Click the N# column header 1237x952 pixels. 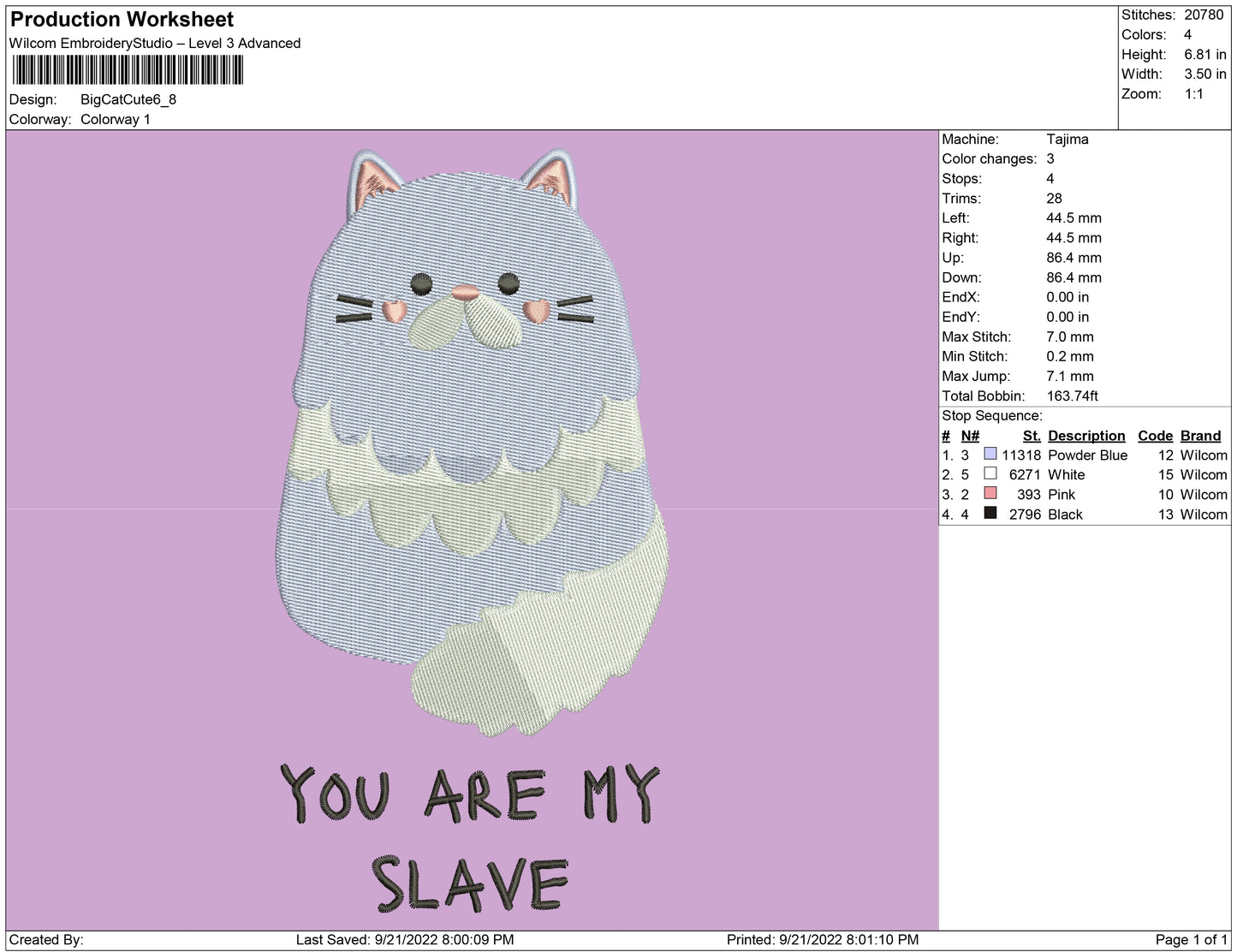click(969, 435)
